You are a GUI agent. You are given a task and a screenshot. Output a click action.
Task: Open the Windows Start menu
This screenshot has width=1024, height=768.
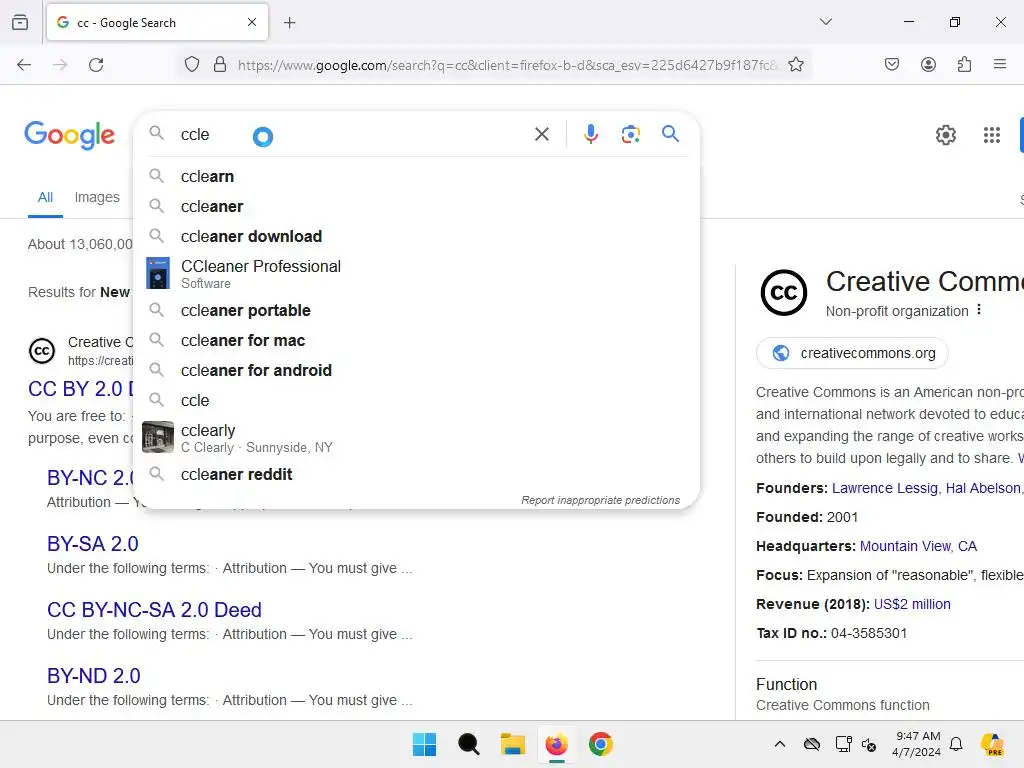tap(424, 744)
